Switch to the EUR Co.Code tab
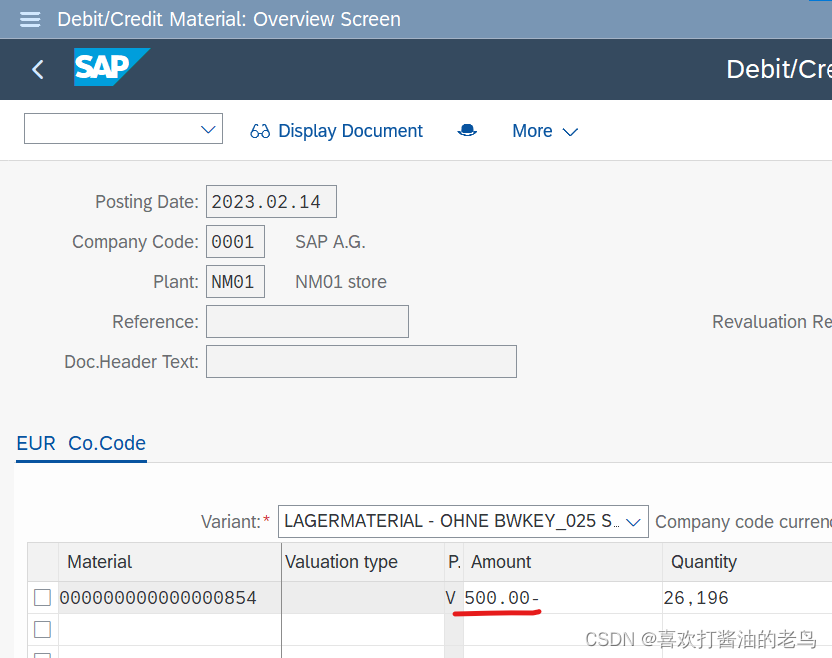 point(81,443)
